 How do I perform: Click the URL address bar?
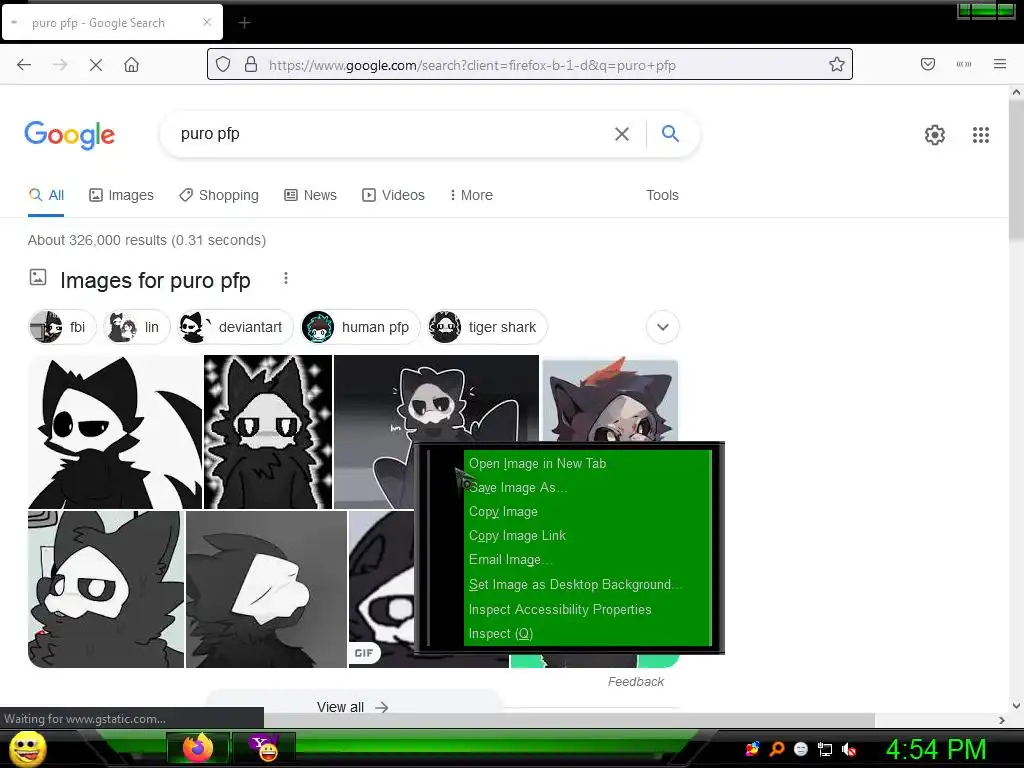tap(529, 65)
